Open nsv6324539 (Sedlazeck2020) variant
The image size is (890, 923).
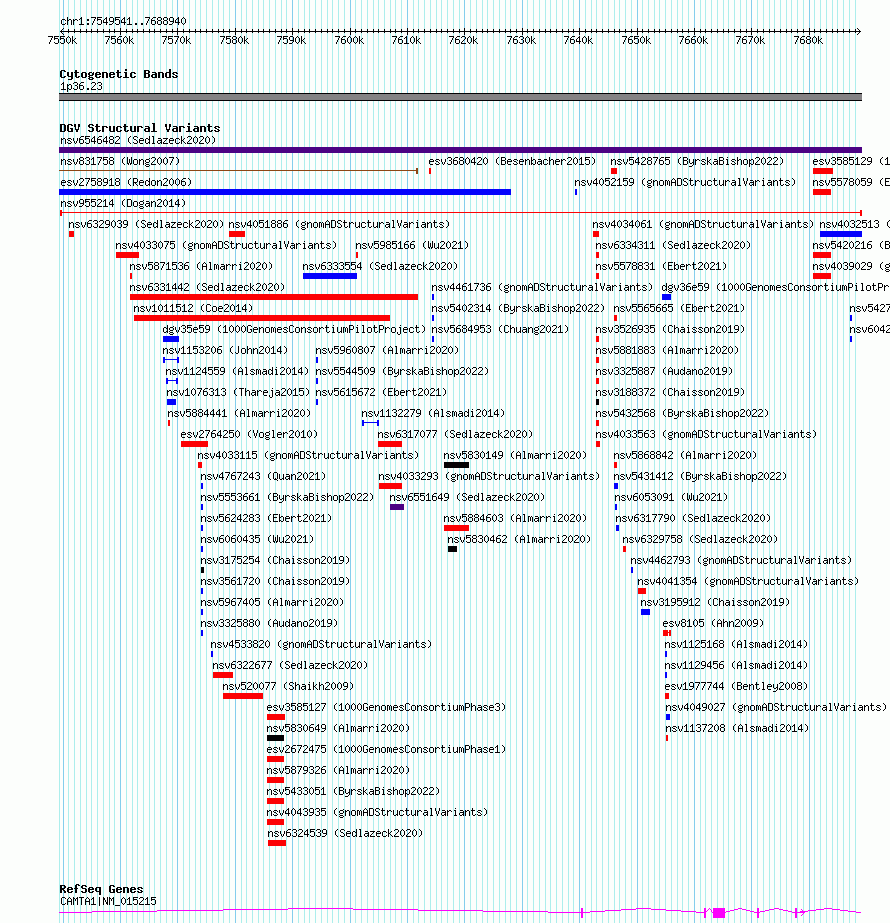[345, 834]
